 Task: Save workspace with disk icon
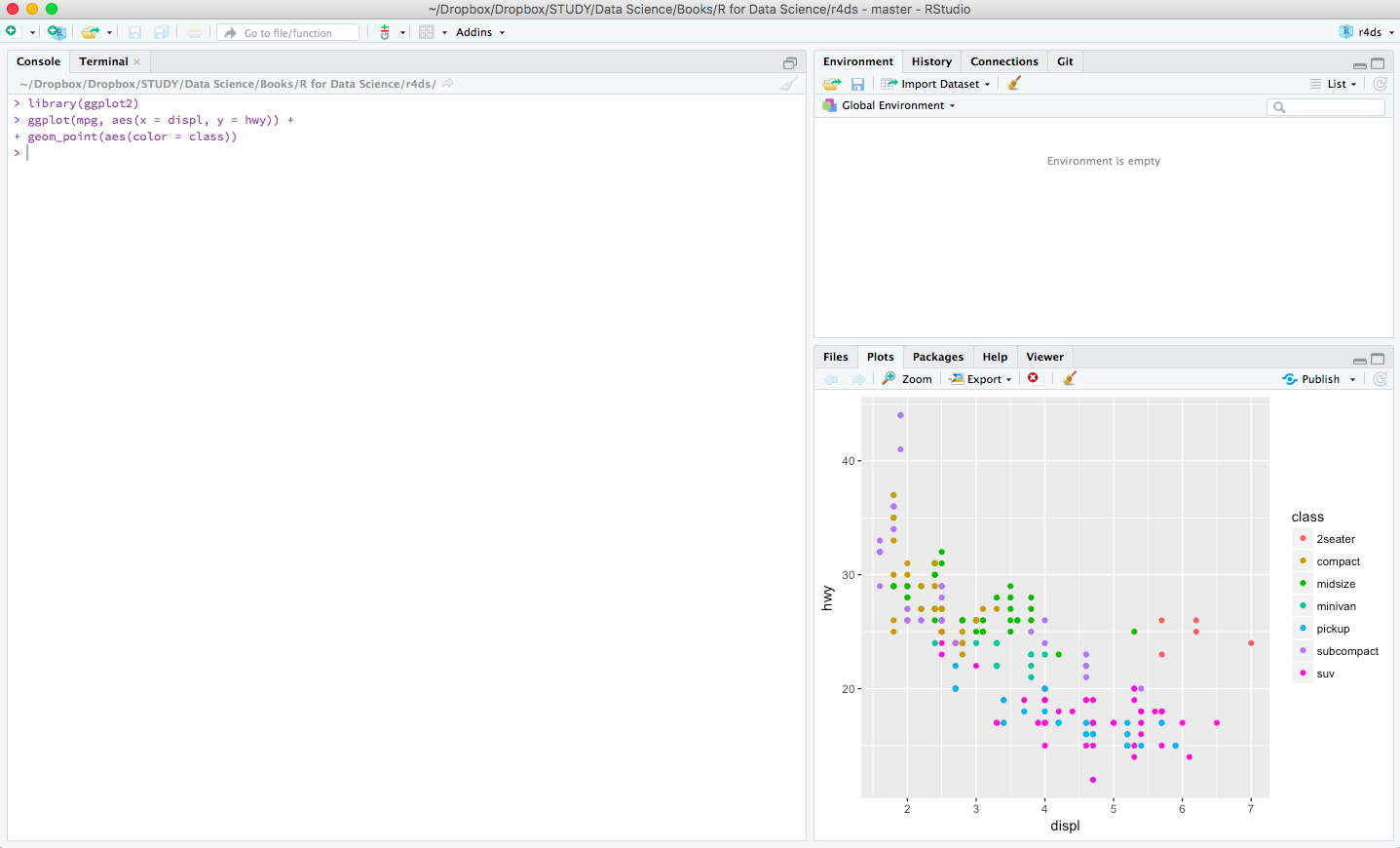click(858, 84)
